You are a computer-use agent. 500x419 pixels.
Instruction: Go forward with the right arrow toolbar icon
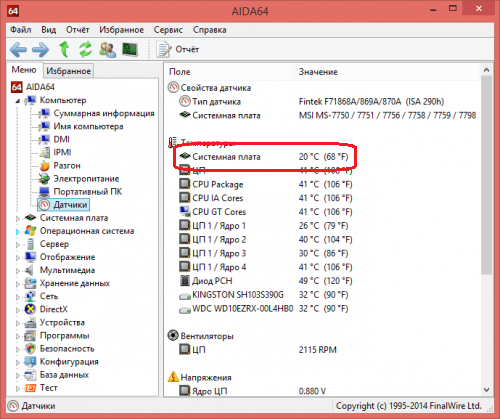[40, 50]
